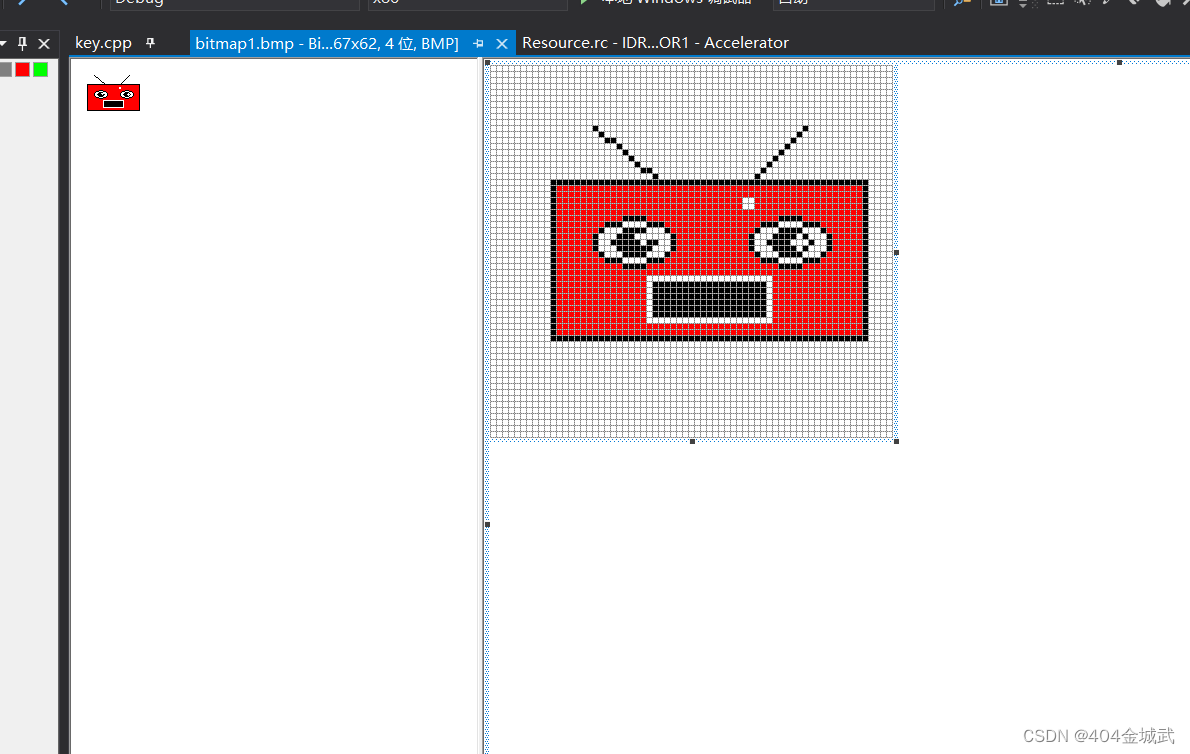Image resolution: width=1190 pixels, height=754 pixels.
Task: Click the bitmap's bottom-right corner sizing handle
Action: point(896,441)
